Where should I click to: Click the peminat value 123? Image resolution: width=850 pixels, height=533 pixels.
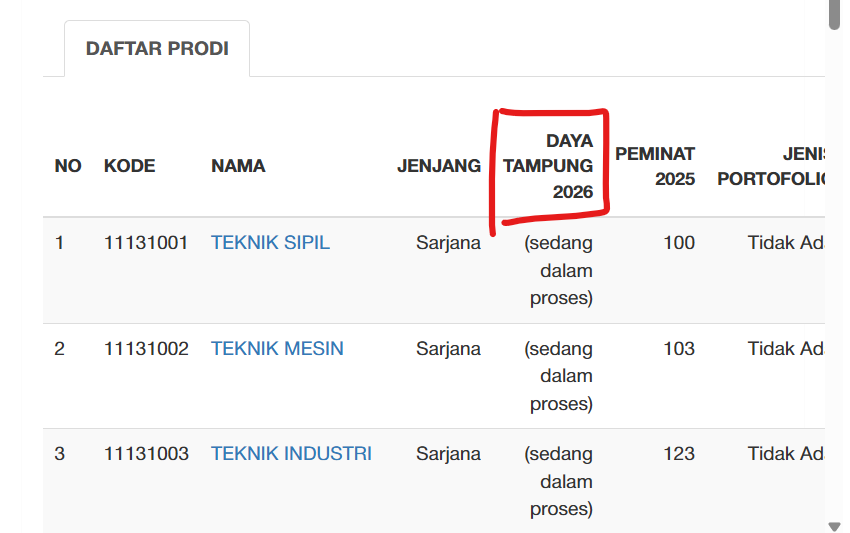[679, 453]
